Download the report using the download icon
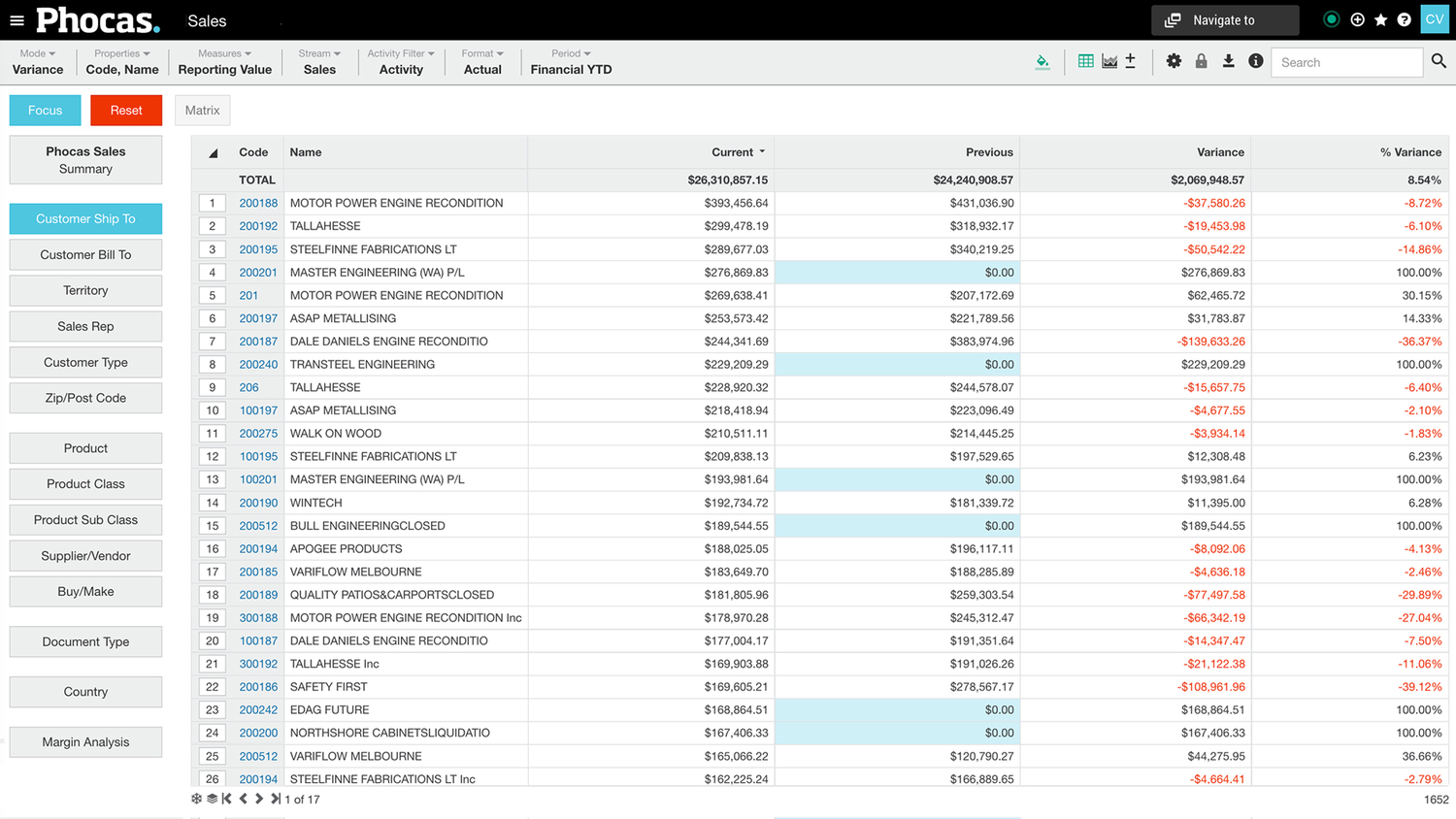 pyautogui.click(x=1228, y=60)
